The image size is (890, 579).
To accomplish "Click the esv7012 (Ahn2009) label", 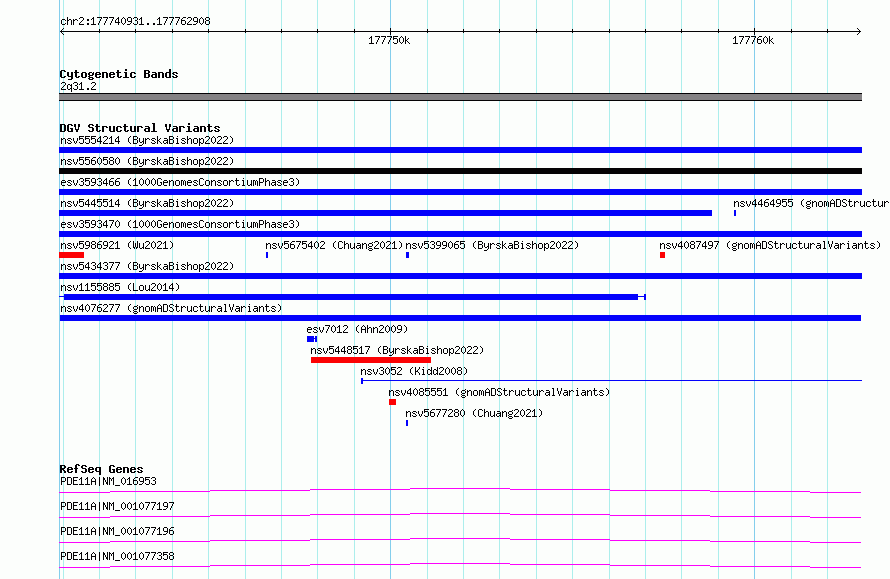I will click(357, 329).
